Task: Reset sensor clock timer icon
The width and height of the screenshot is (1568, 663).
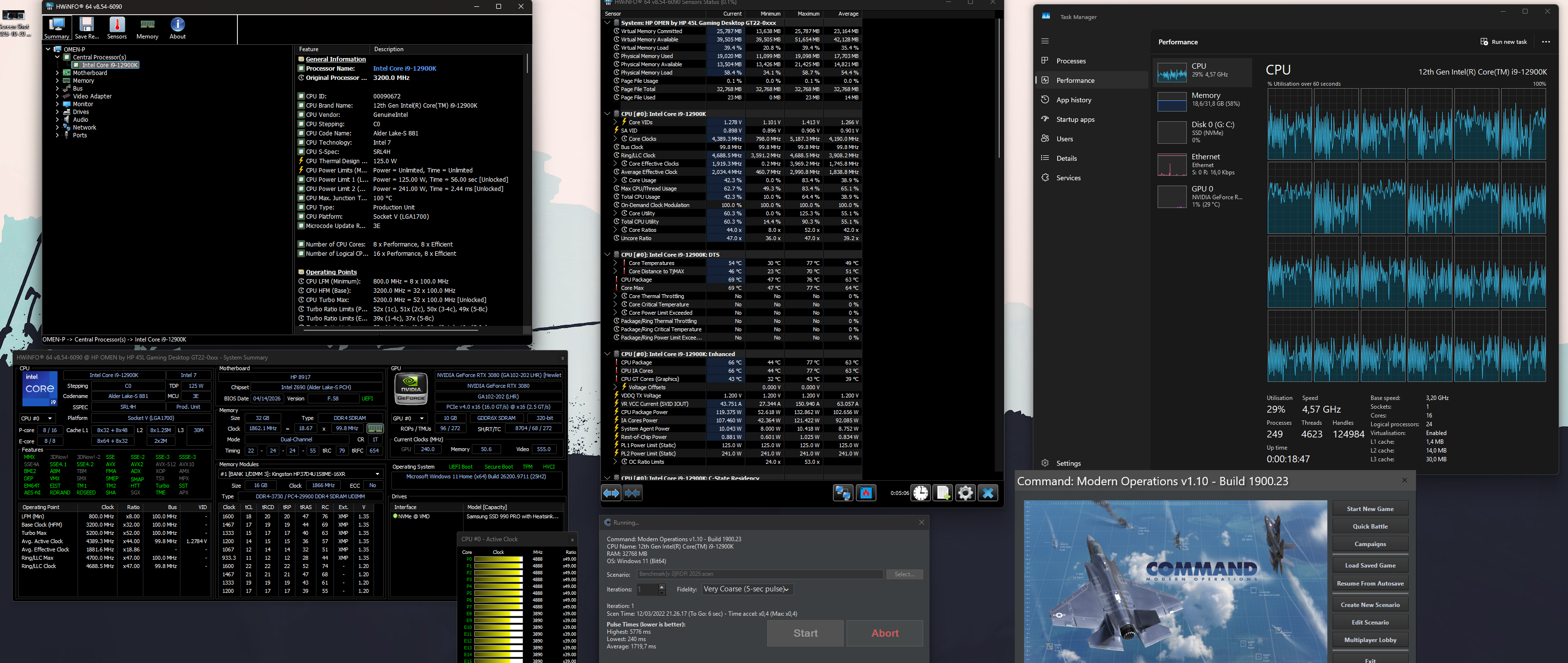Action: point(920,493)
